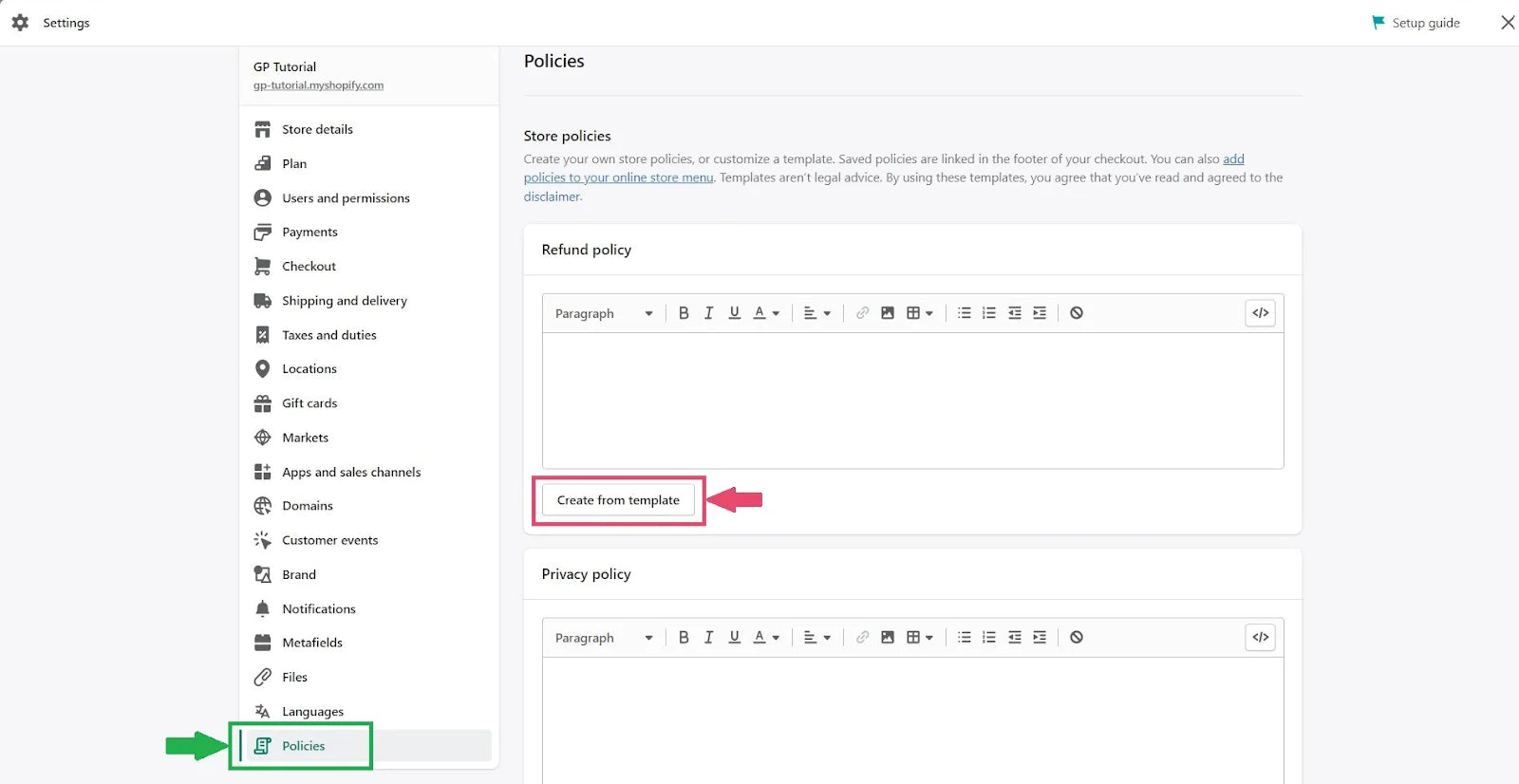Show HTML view for Refund policy
Image resolution: width=1519 pixels, height=784 pixels.
pyautogui.click(x=1260, y=313)
